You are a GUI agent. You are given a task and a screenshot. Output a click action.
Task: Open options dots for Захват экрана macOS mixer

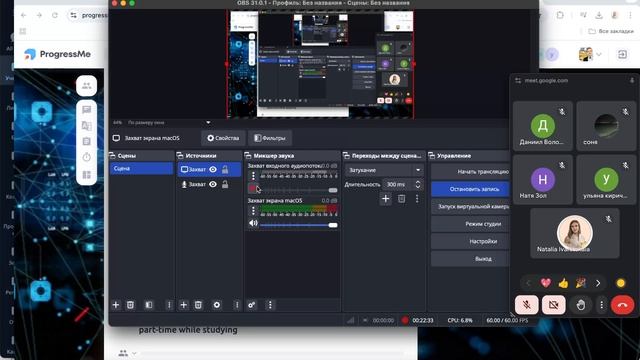tap(253, 211)
